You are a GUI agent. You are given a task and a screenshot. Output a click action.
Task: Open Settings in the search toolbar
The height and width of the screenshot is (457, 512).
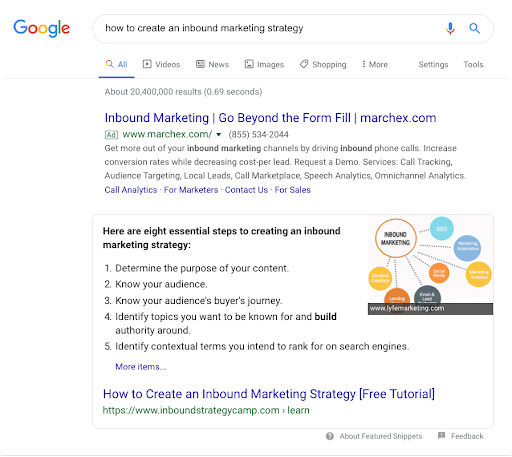[x=433, y=64]
